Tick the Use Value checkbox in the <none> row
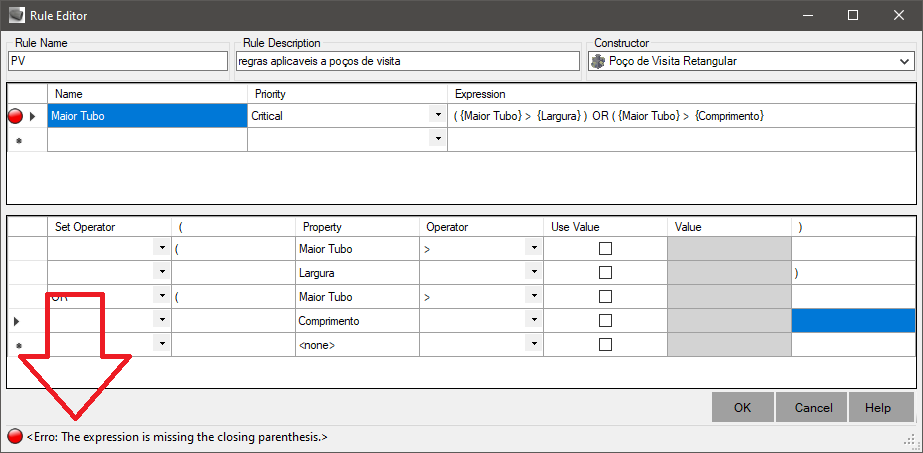 [x=605, y=344]
